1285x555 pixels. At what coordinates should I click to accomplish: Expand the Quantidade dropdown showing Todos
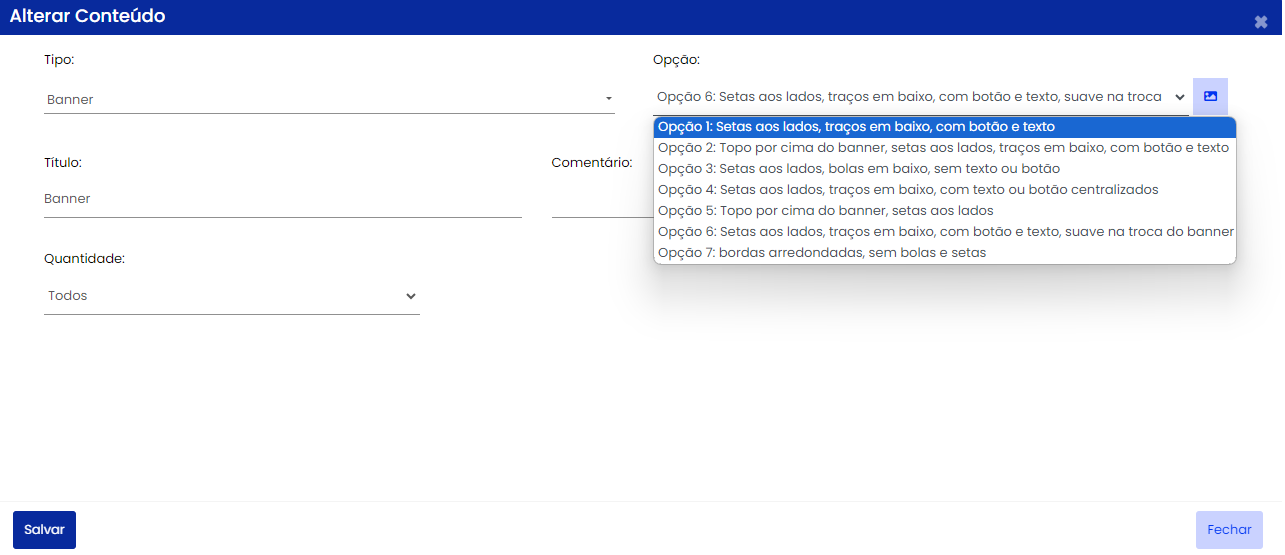[232, 296]
